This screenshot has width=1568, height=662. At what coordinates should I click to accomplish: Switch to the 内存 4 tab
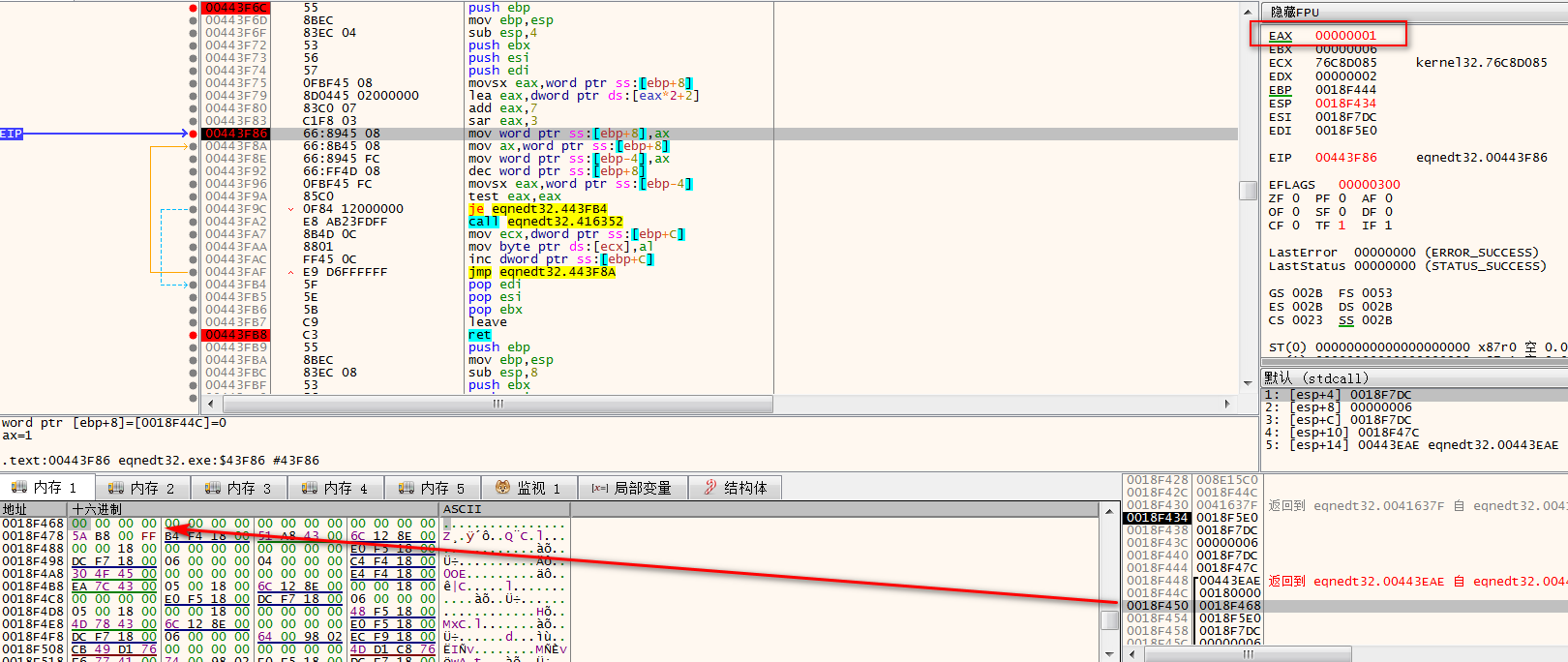click(336, 488)
